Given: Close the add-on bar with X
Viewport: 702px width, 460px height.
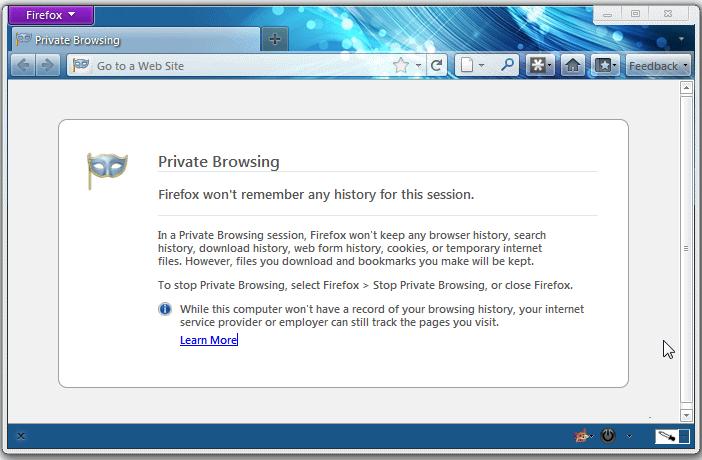Looking at the screenshot, I should pos(21,436).
